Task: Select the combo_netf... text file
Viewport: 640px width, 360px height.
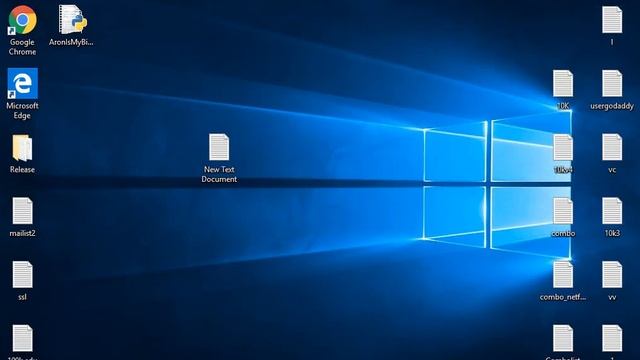Action: pyautogui.click(x=563, y=275)
